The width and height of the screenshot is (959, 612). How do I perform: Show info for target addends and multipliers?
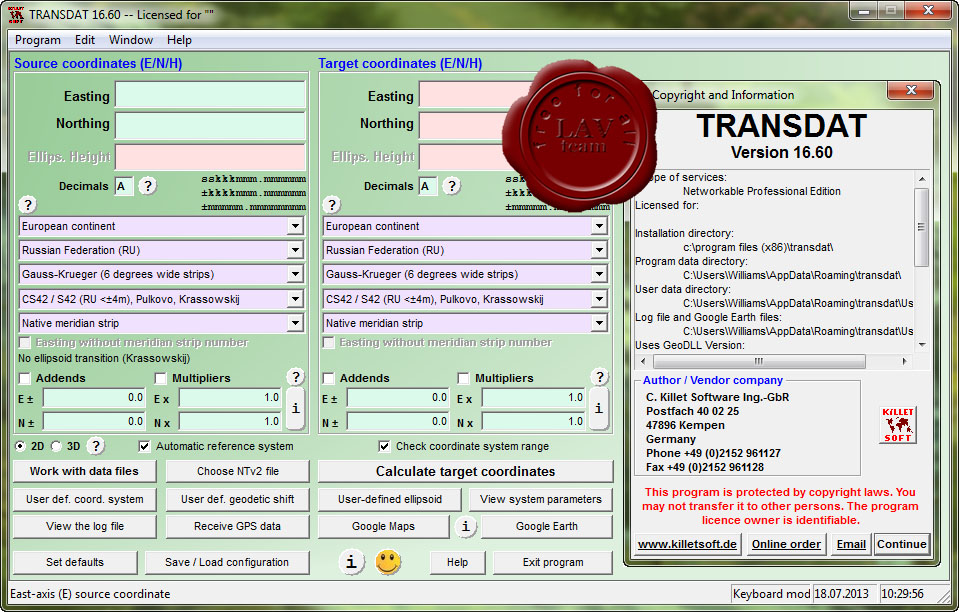pos(599,408)
